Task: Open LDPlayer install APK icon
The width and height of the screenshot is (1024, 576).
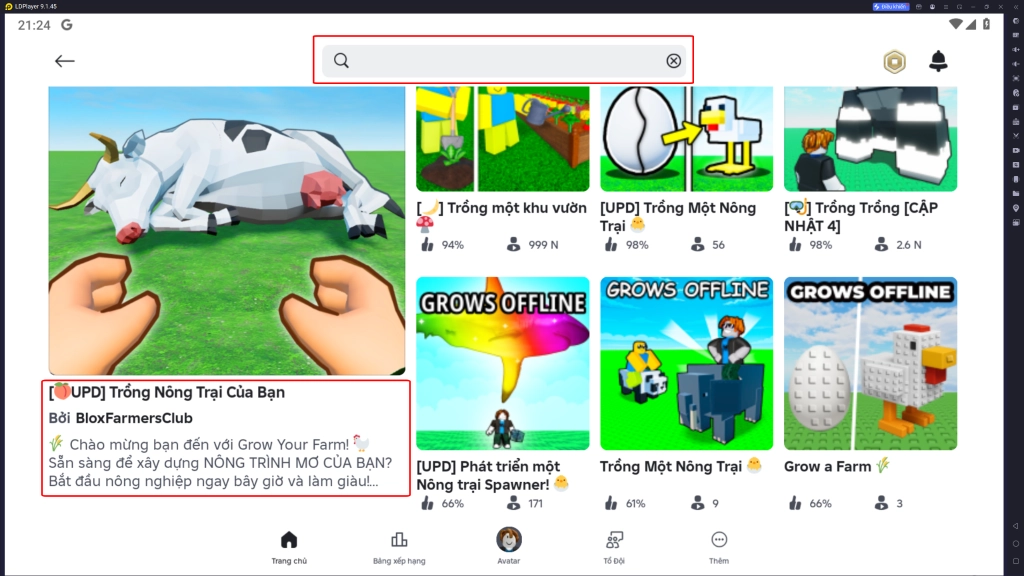Action: 1016,121
